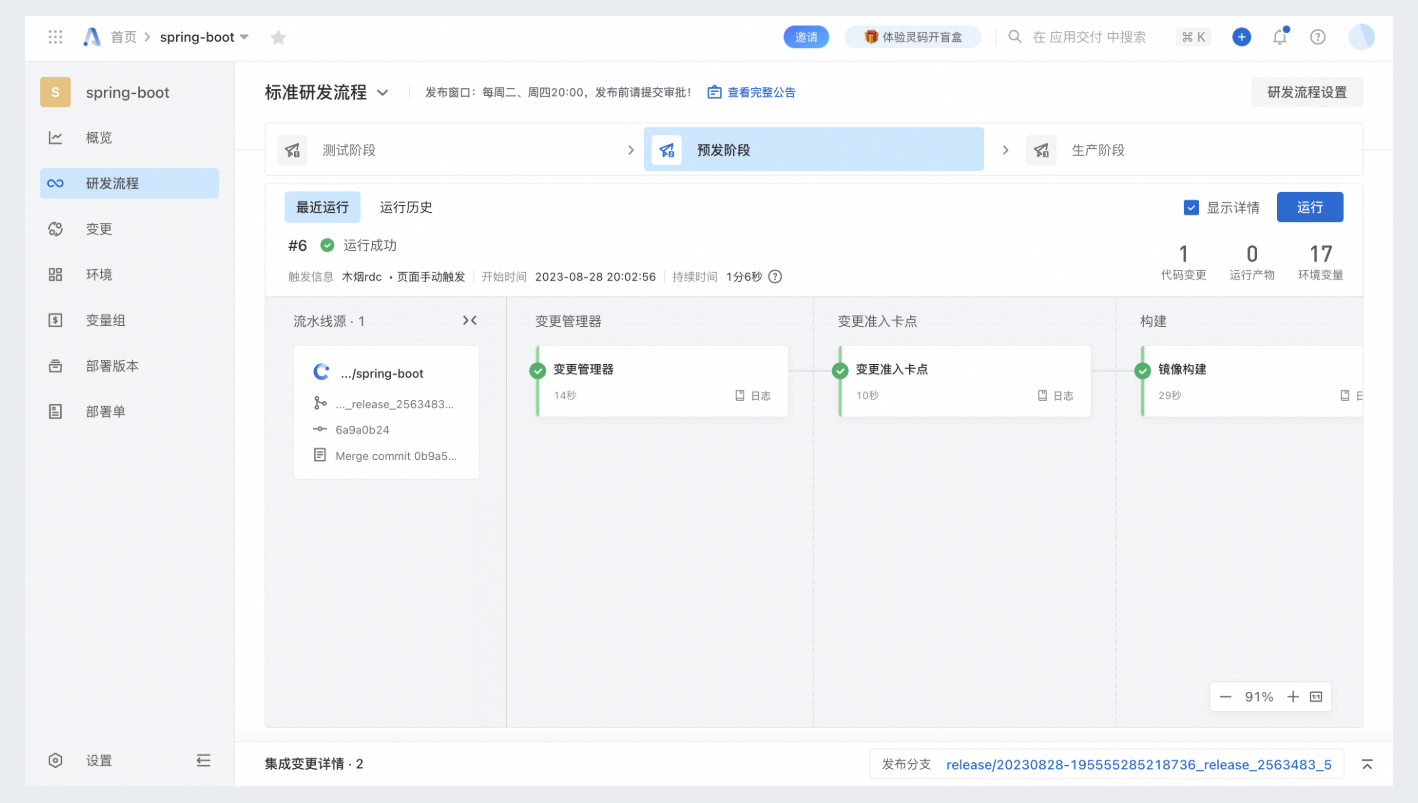Screen dimensions: 1418x803
Task: Click the 部署版本 sidebar icon
Action: click(56, 366)
